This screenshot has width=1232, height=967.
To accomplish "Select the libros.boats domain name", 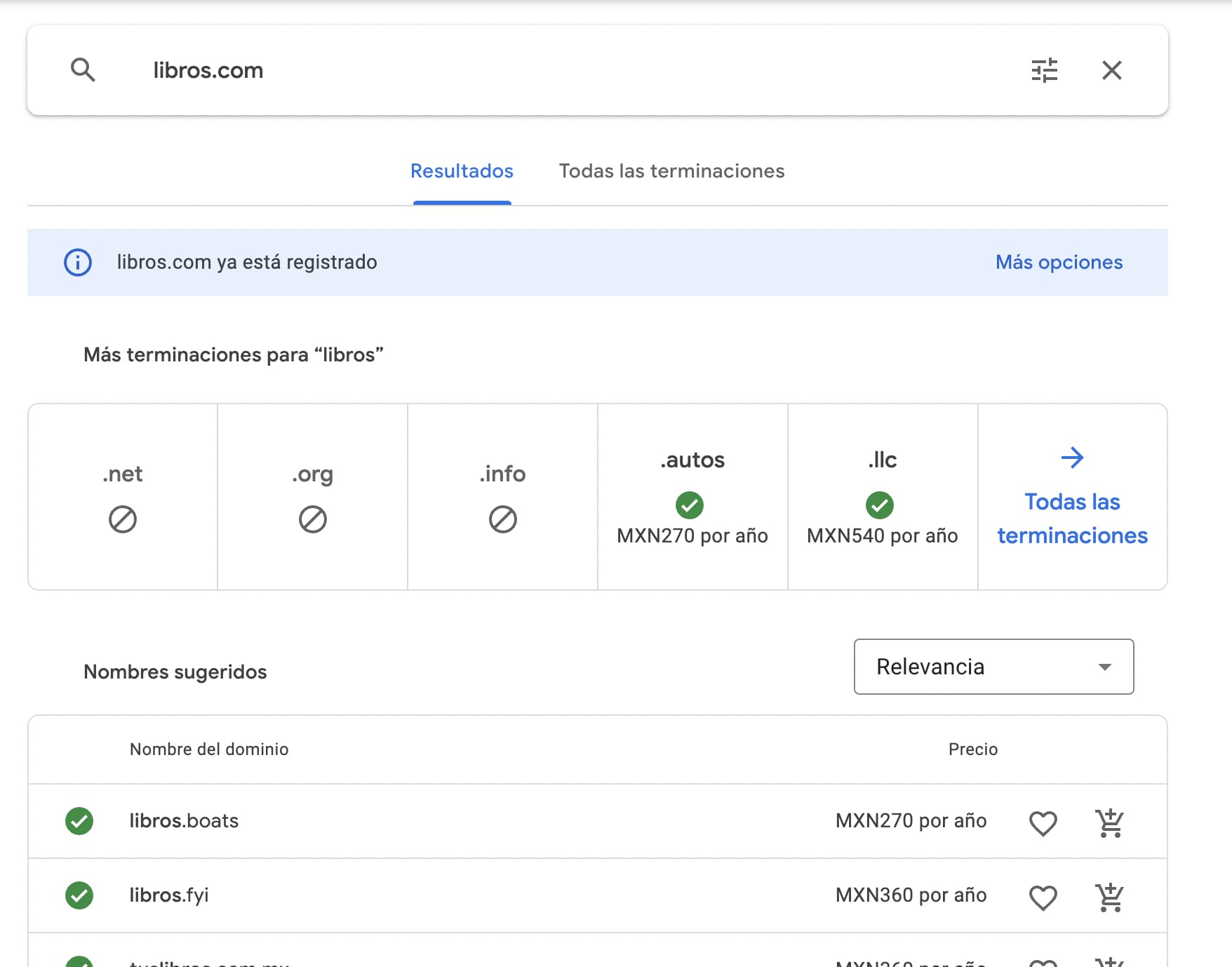I will (183, 820).
